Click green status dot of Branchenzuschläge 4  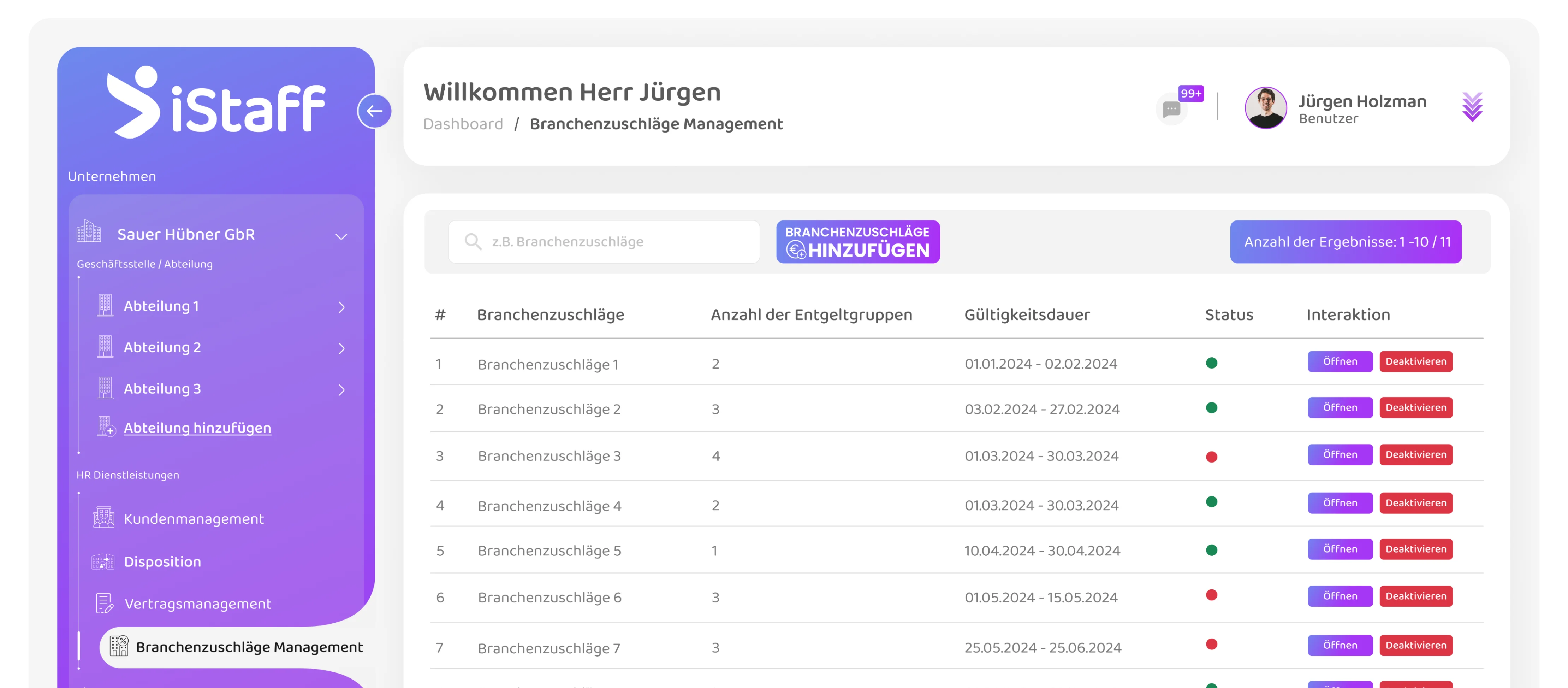(x=1211, y=502)
